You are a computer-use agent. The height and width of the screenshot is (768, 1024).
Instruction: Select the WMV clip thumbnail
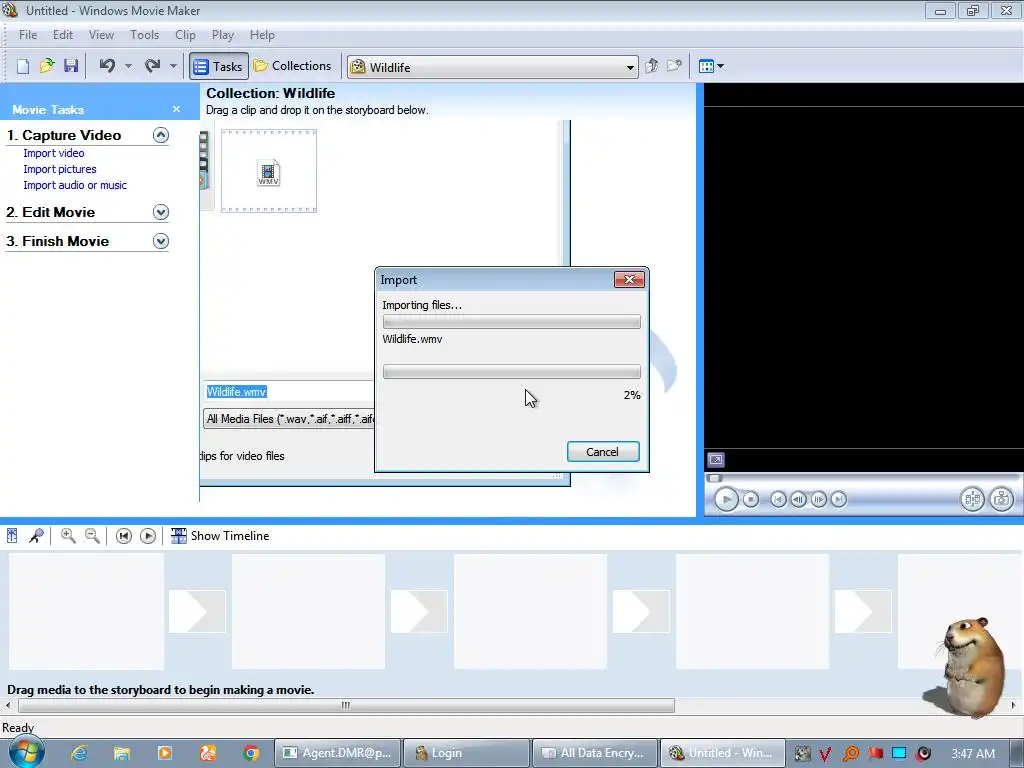[x=268, y=171]
